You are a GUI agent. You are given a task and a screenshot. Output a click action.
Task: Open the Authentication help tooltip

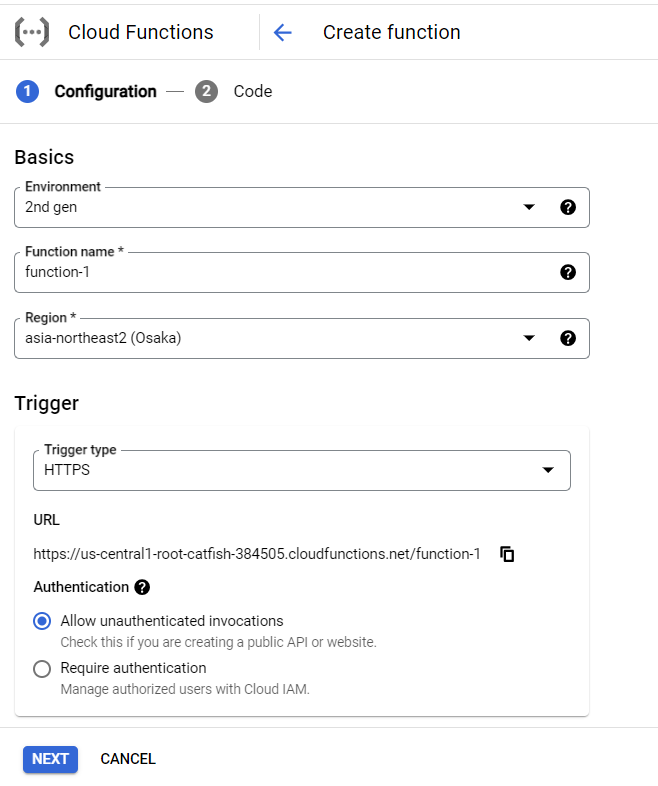pos(142,587)
